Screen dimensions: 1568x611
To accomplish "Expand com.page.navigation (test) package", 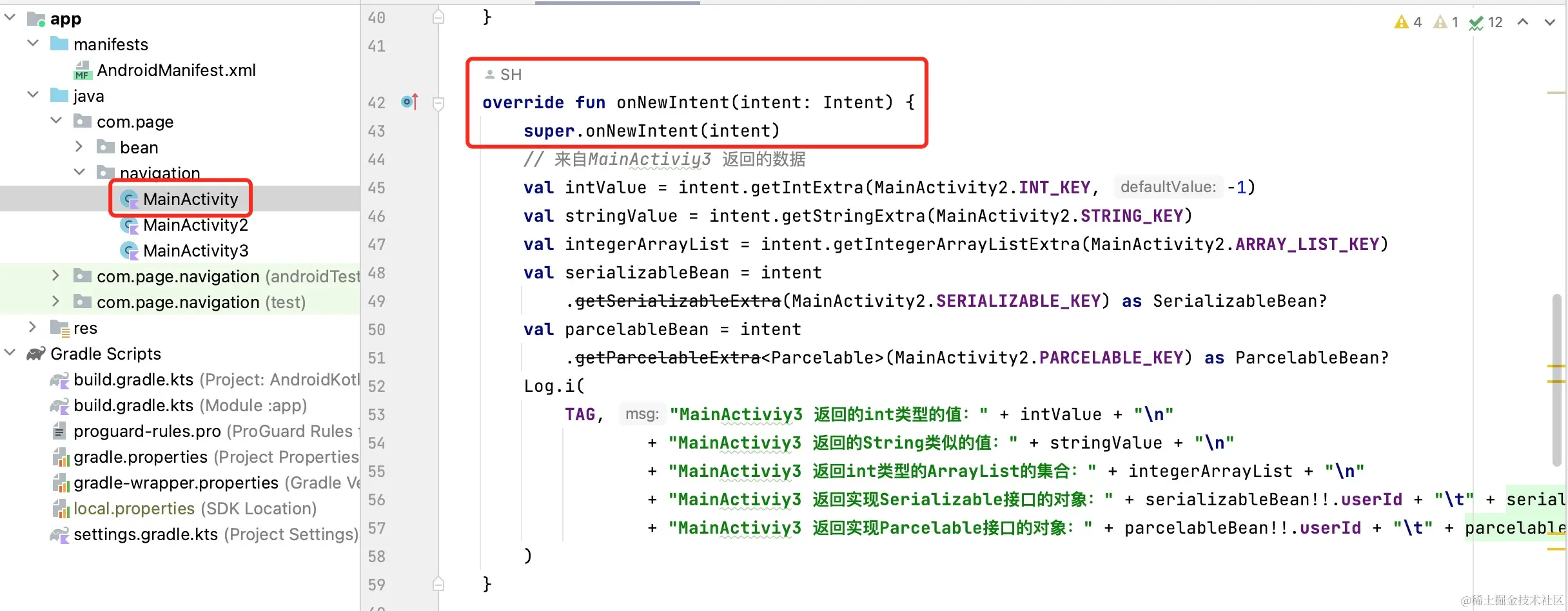I will coord(55,302).
